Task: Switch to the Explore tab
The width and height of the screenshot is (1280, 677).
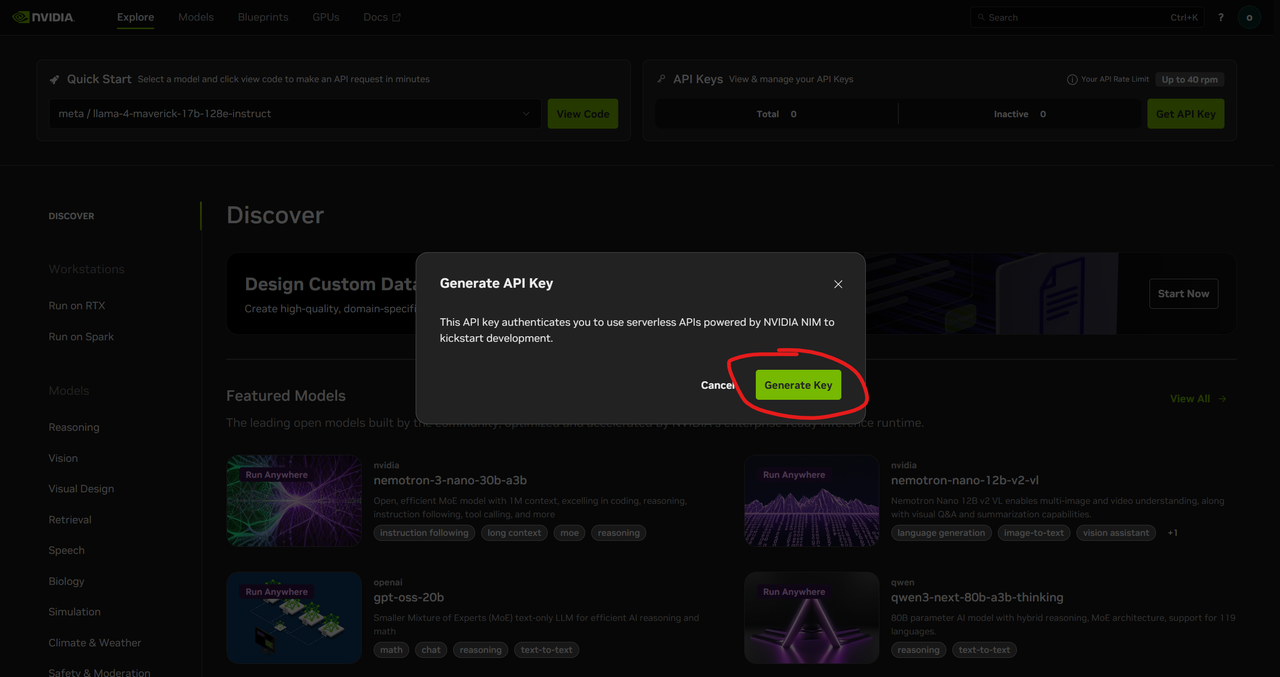Action: pos(135,17)
